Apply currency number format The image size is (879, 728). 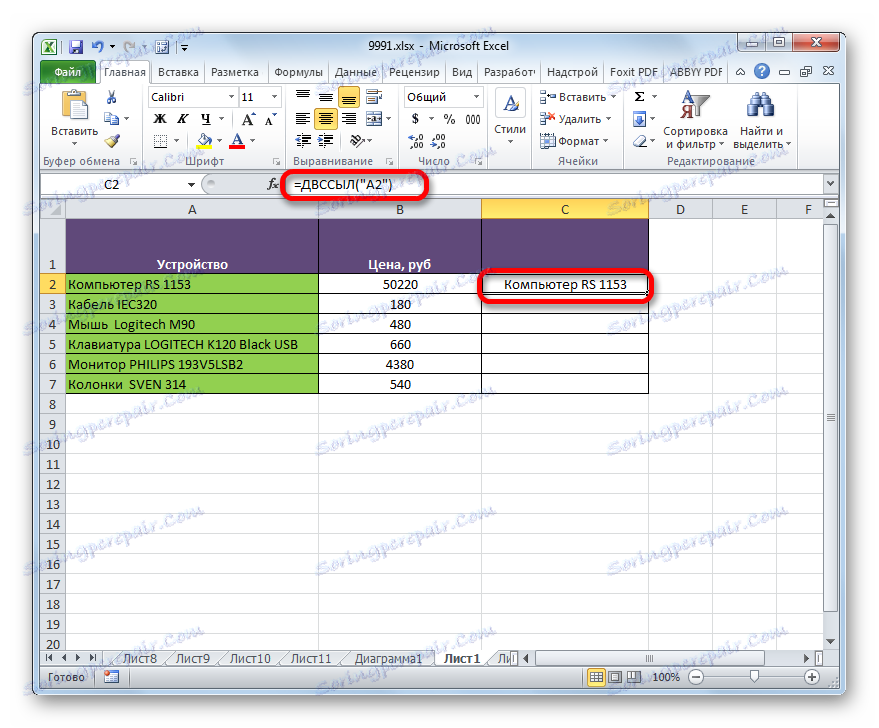pyautogui.click(x=415, y=119)
